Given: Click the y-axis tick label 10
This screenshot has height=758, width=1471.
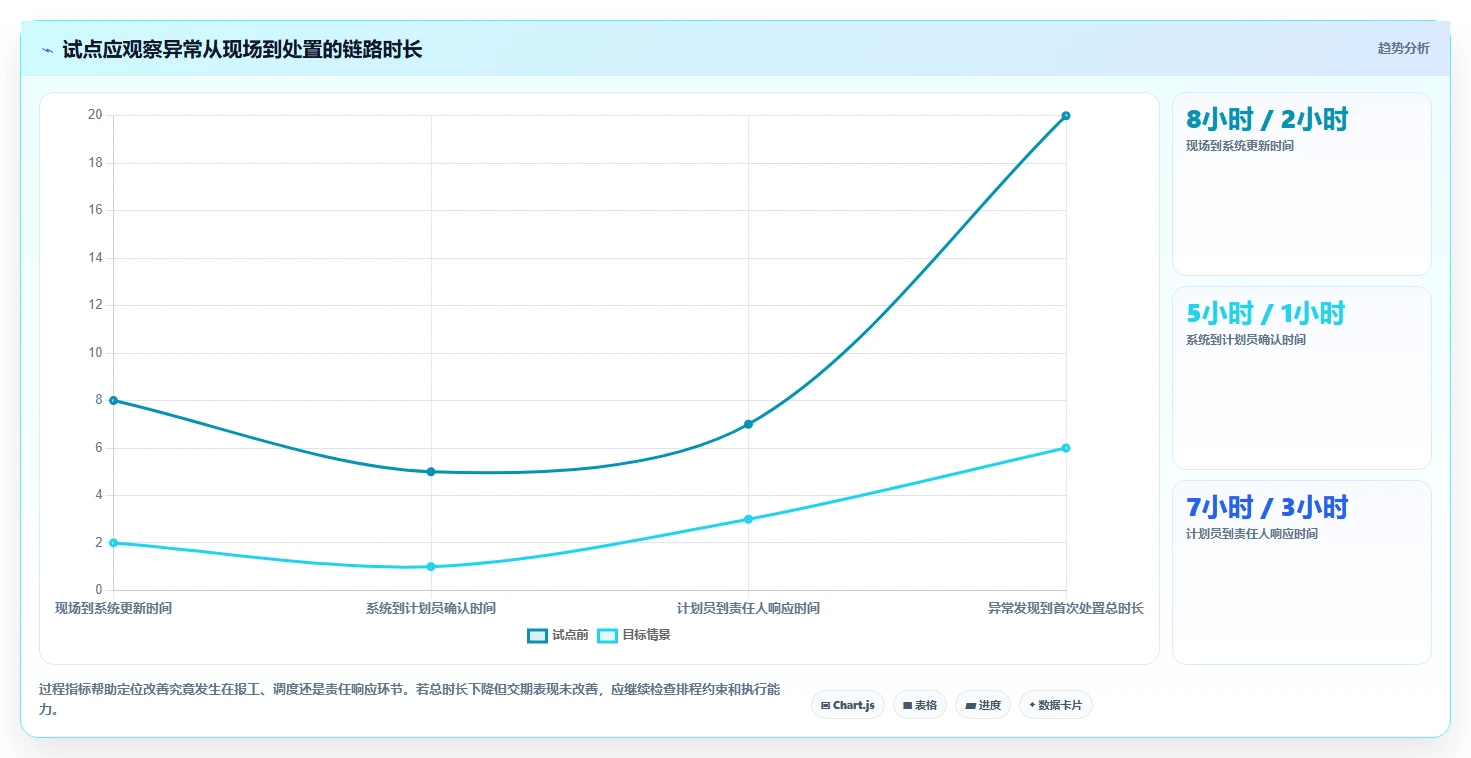Looking at the screenshot, I should point(95,353).
